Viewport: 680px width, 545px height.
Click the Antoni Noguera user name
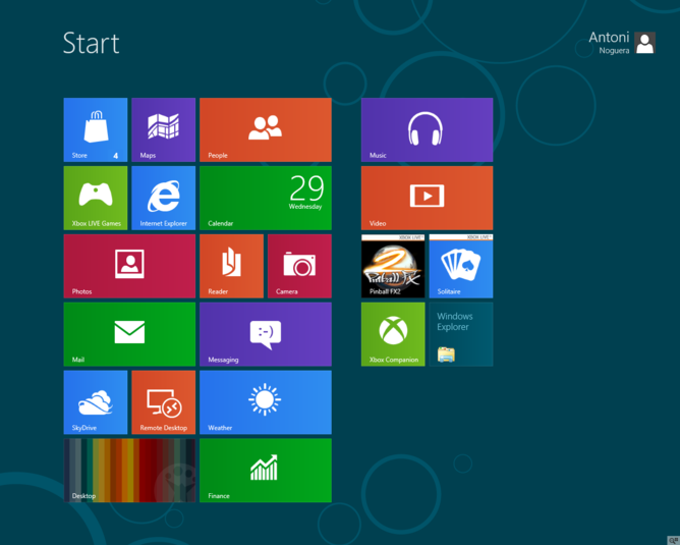click(608, 42)
